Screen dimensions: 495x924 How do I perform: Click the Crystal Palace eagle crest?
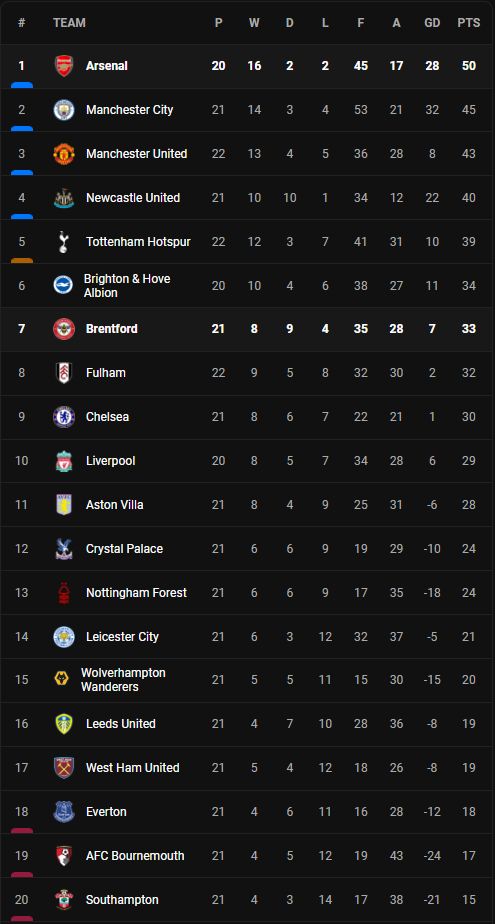coord(64,549)
